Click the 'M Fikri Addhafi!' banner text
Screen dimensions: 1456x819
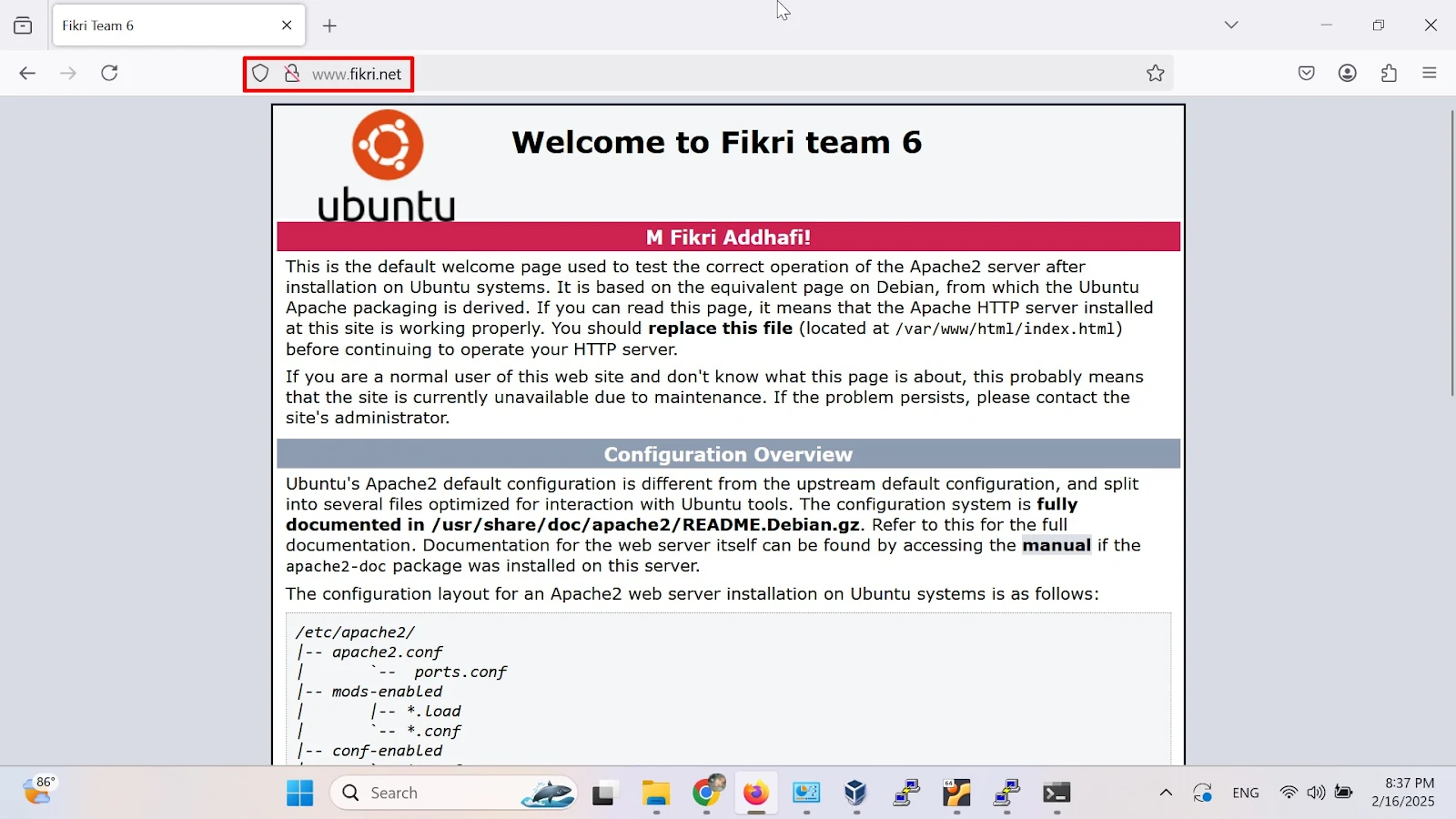point(728,238)
